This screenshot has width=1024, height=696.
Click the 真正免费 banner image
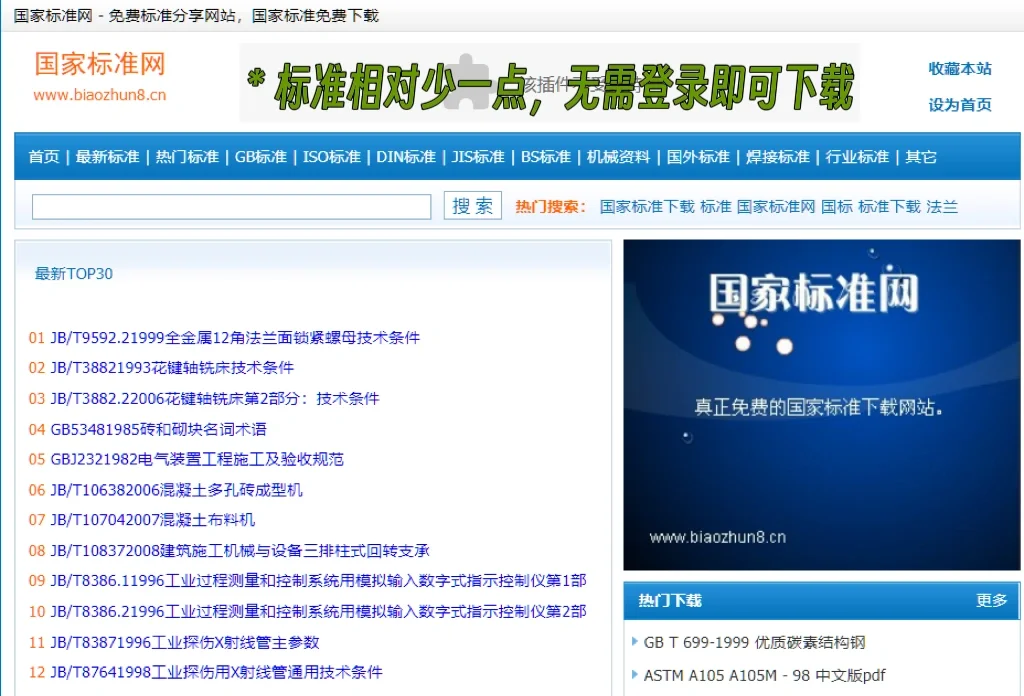[821, 404]
